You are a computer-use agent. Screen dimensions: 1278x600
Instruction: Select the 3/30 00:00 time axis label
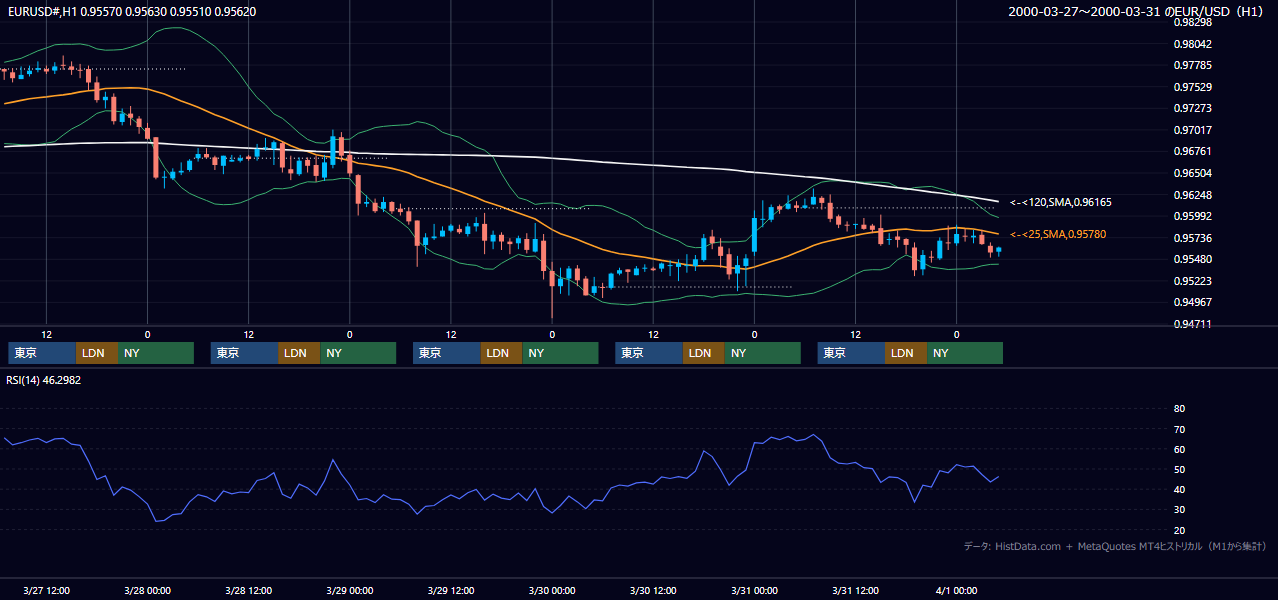pos(552,590)
